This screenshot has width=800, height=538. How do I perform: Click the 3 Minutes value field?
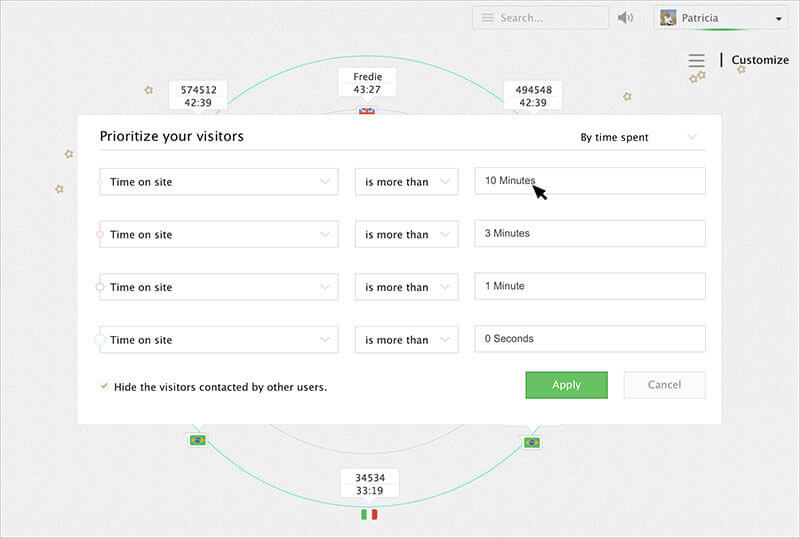click(x=590, y=233)
